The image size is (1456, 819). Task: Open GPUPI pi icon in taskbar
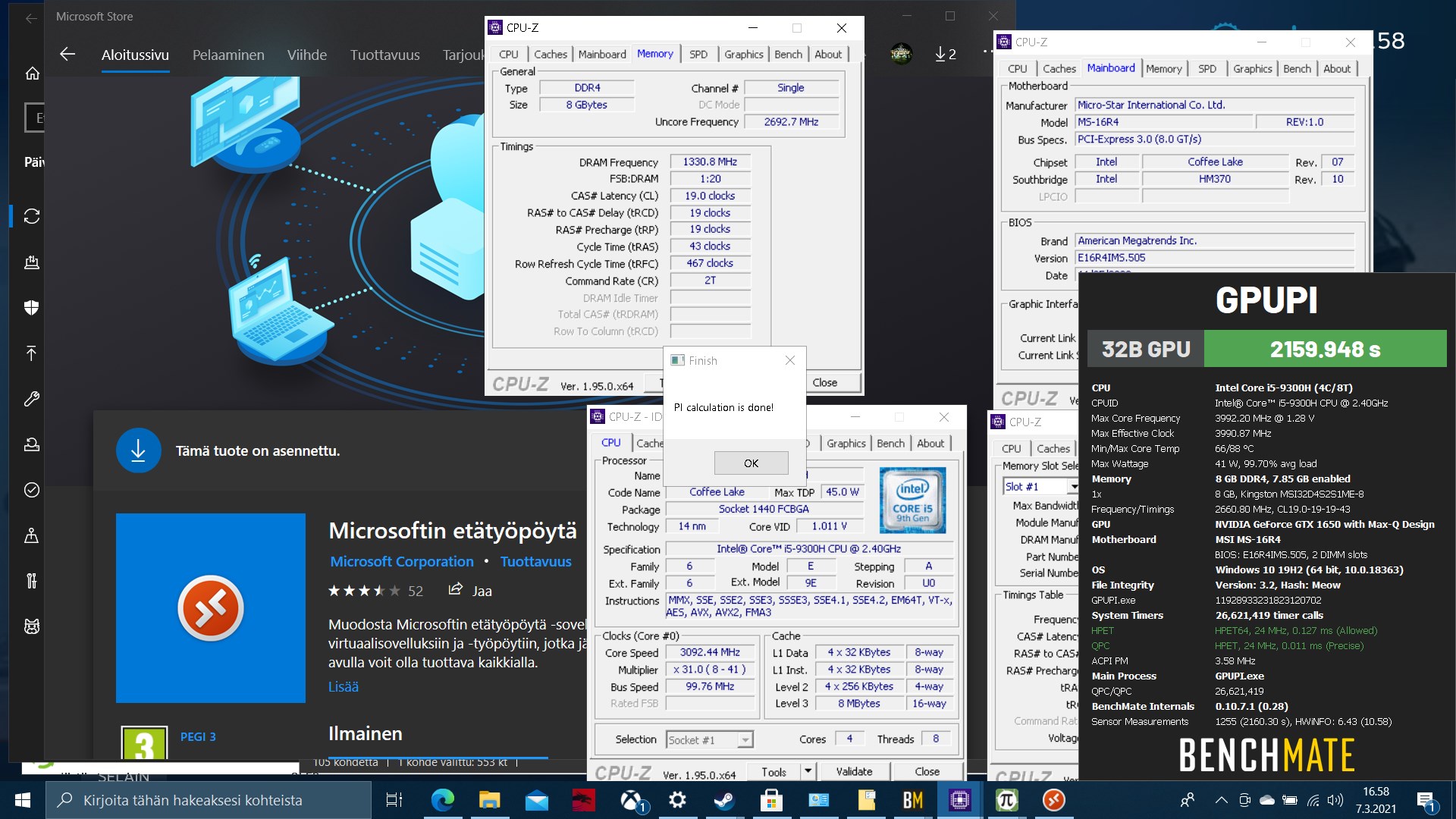(1006, 800)
